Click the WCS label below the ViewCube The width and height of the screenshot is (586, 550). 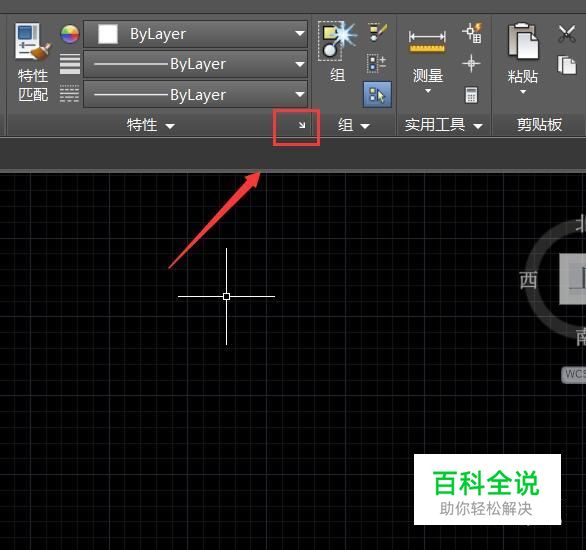(x=574, y=374)
